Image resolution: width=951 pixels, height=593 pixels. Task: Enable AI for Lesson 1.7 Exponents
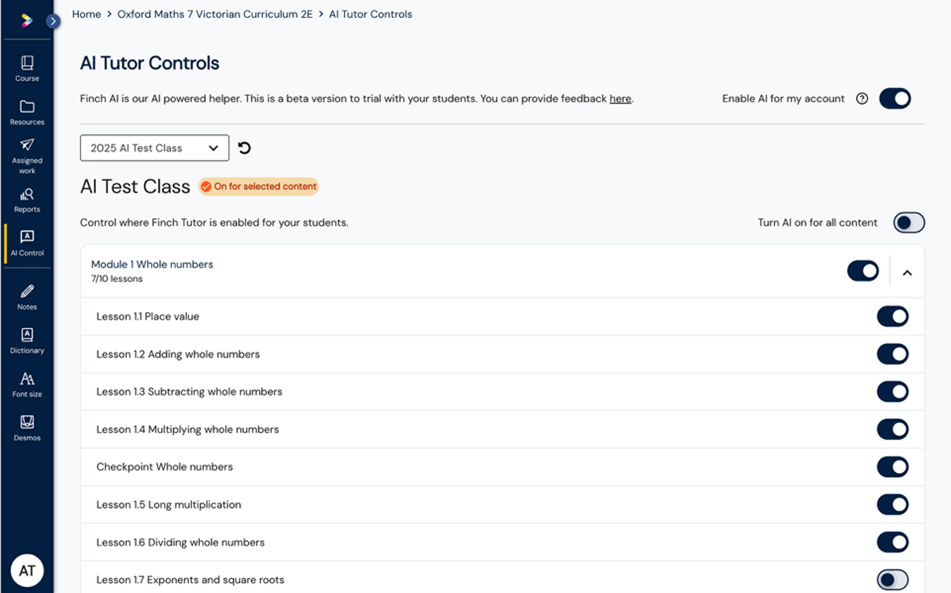pos(892,580)
